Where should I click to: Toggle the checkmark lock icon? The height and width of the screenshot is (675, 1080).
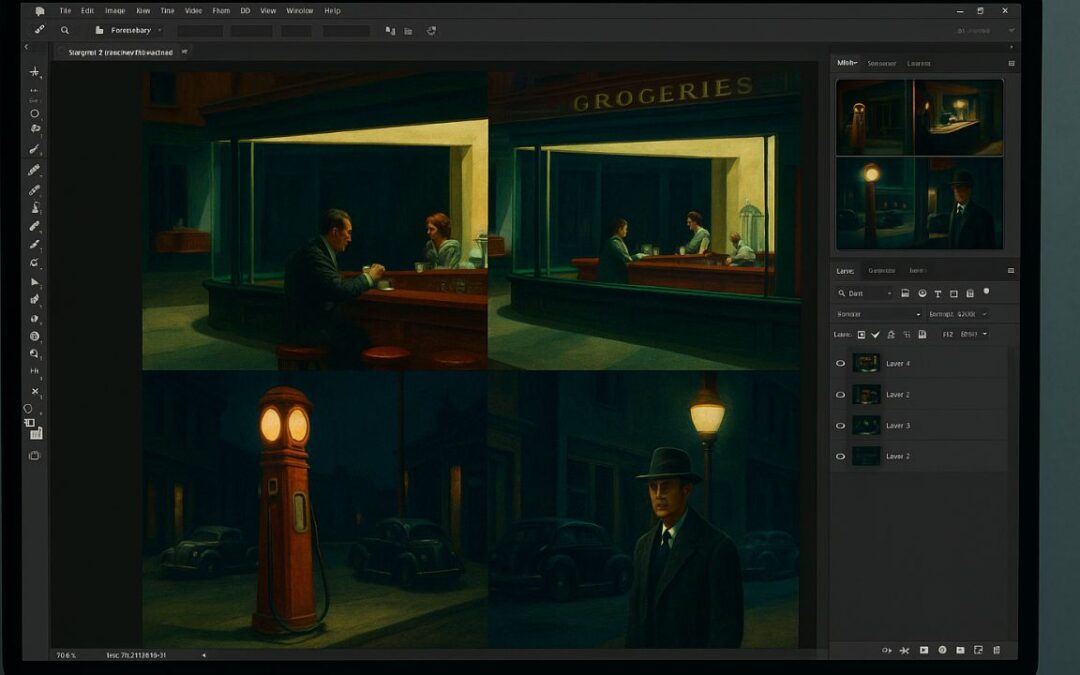pos(875,335)
